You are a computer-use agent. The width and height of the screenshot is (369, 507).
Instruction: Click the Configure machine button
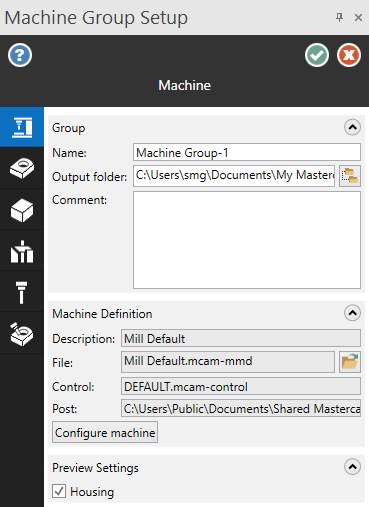pyautogui.click(x=105, y=432)
